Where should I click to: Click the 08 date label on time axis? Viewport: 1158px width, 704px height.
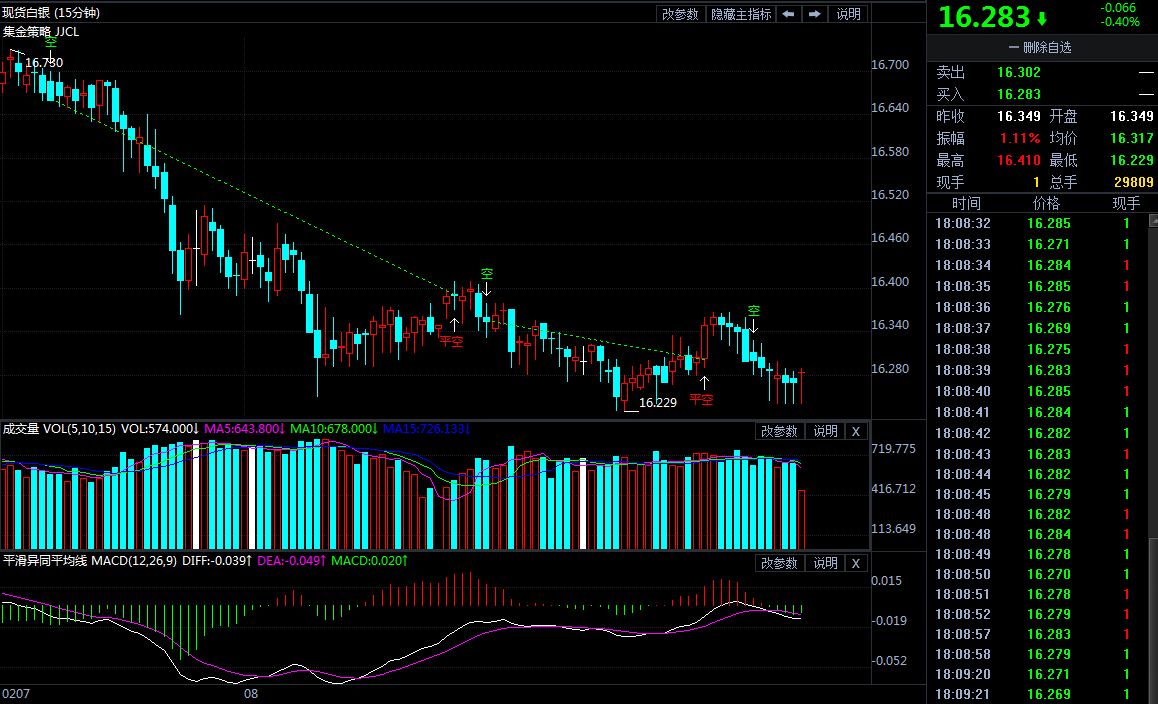pyautogui.click(x=251, y=694)
